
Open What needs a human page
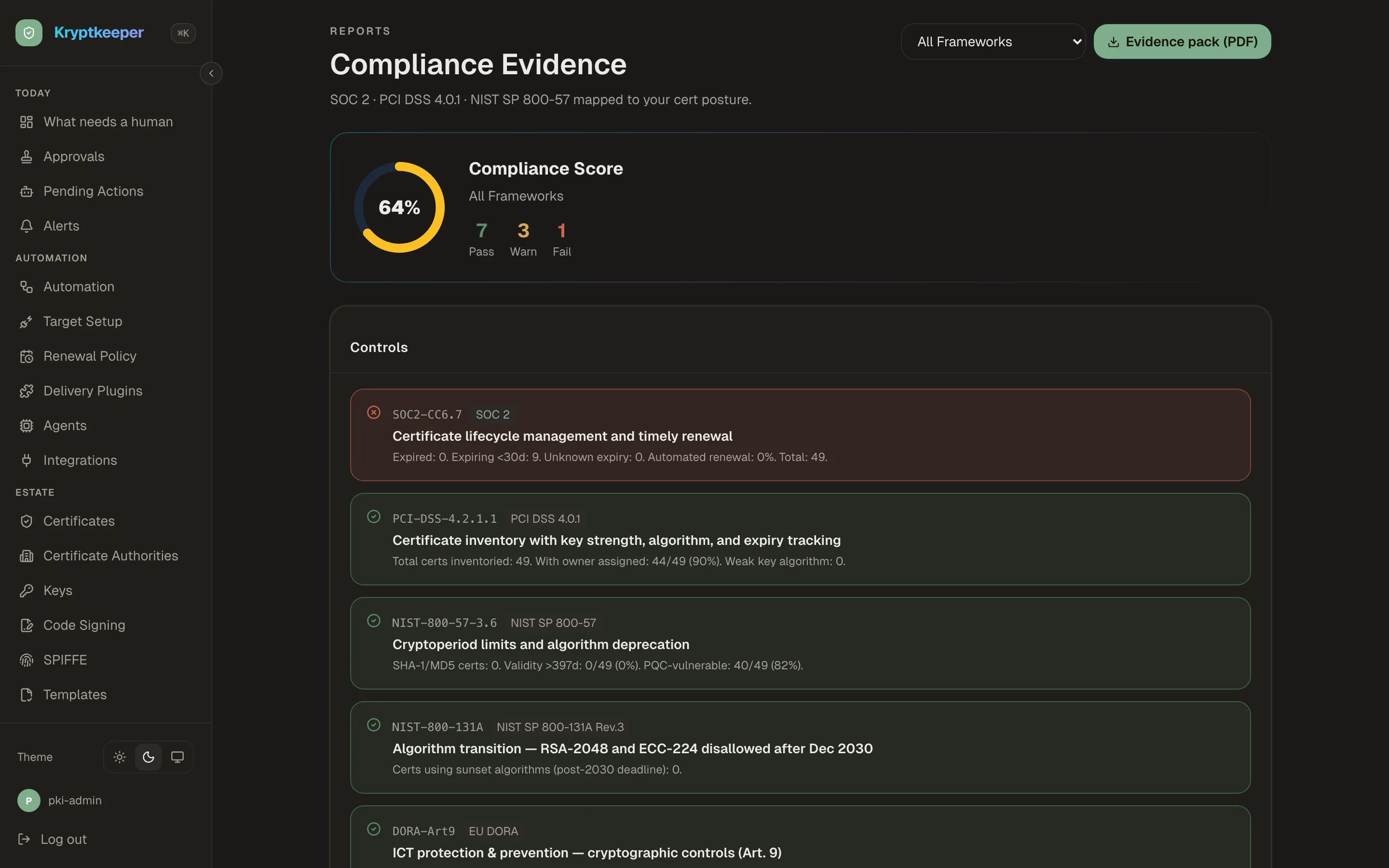(106, 122)
